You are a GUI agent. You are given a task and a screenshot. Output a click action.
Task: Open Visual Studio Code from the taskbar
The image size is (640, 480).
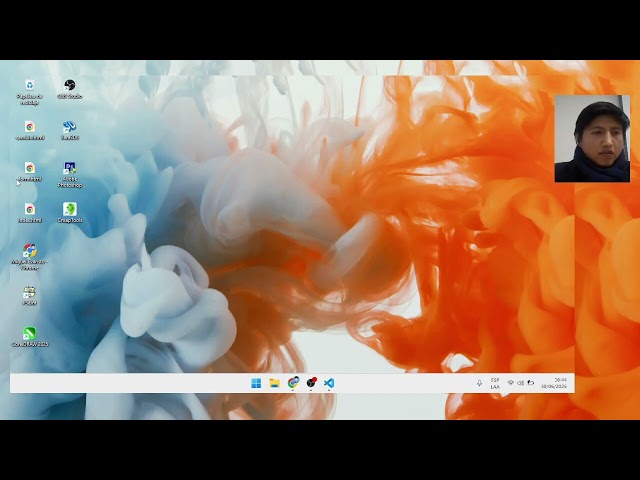coord(329,383)
